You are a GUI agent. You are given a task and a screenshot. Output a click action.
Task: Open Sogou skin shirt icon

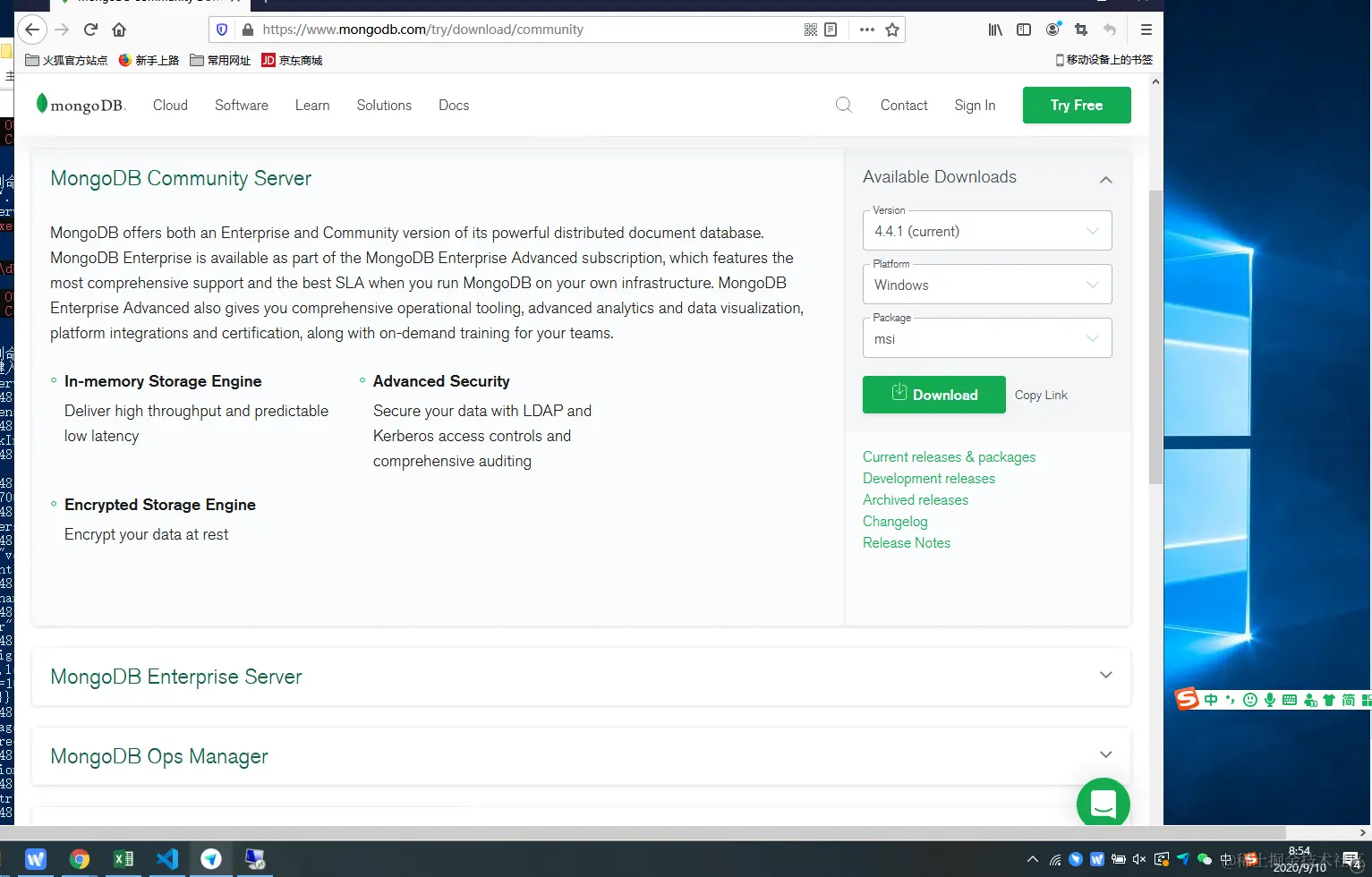[1329, 700]
